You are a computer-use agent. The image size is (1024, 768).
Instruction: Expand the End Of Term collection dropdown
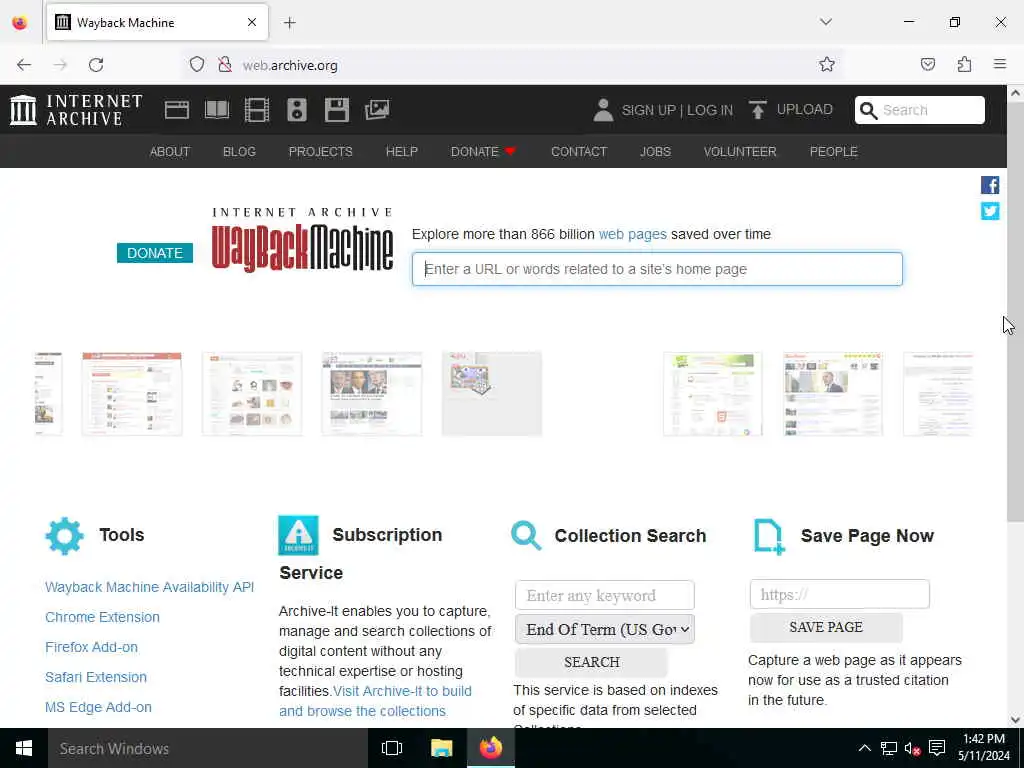pos(605,630)
